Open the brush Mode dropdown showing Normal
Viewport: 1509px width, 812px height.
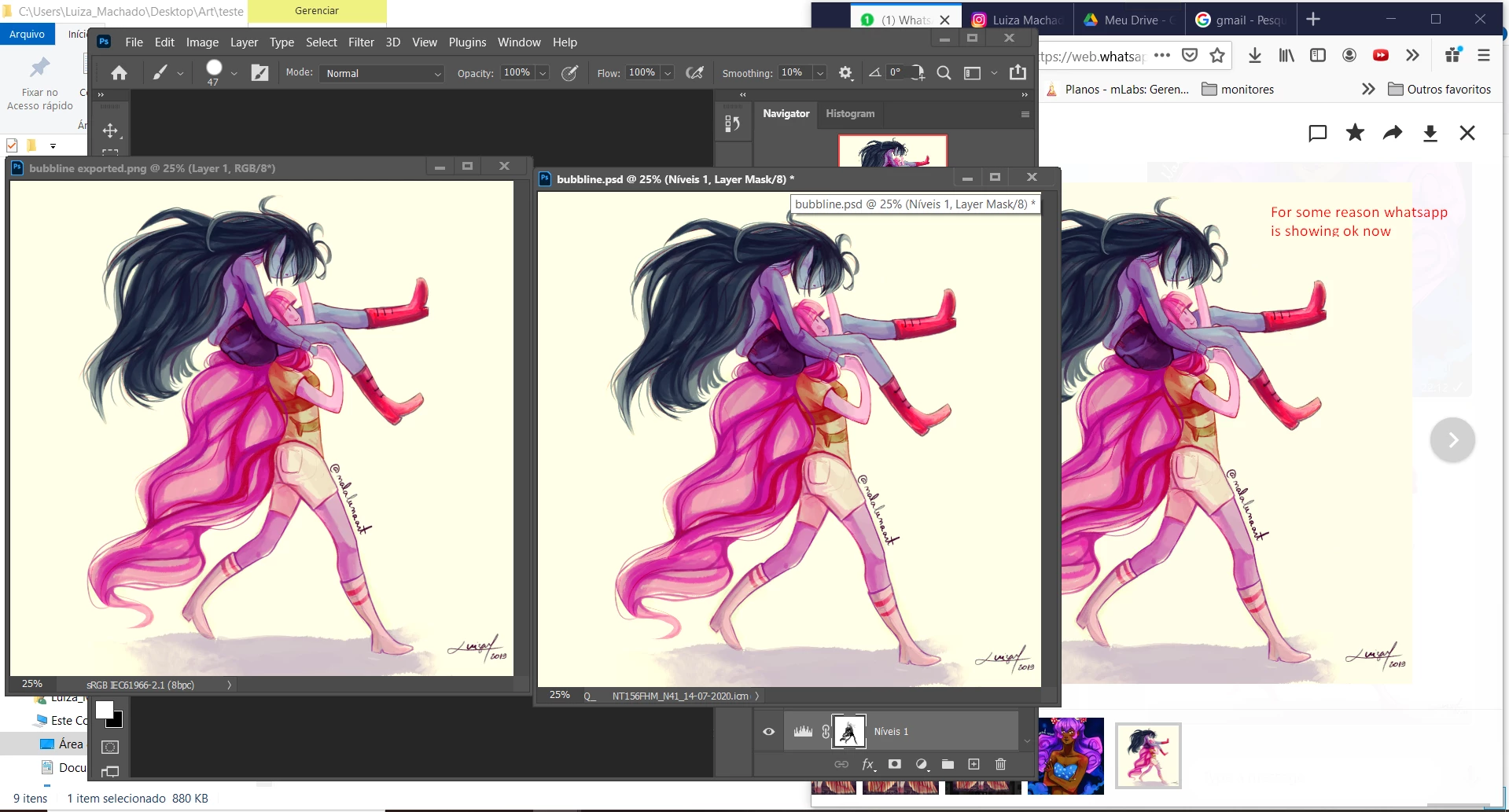click(383, 73)
